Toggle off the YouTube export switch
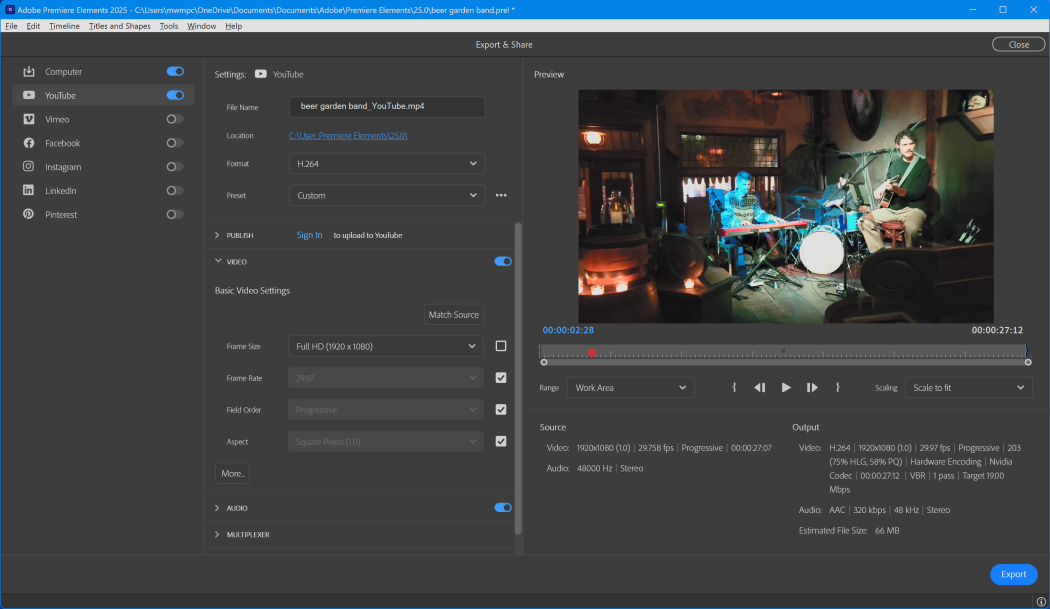 175,95
